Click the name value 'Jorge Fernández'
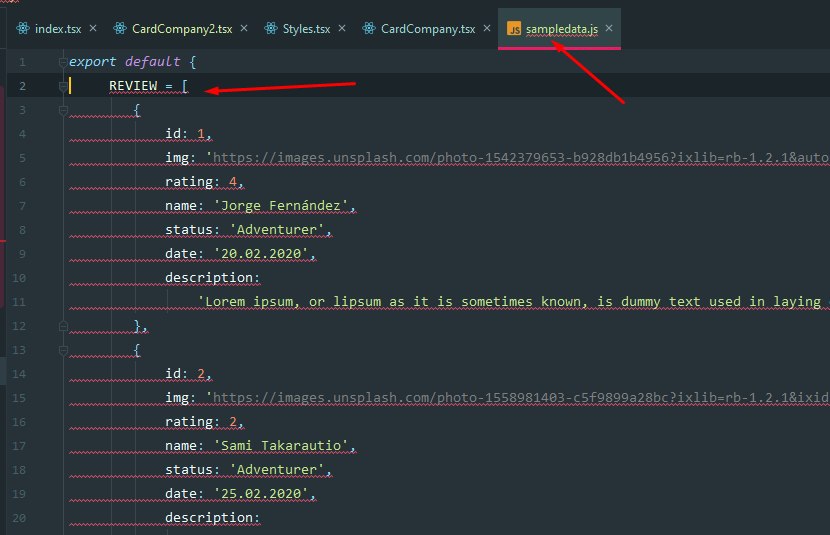830x535 pixels. [281, 205]
